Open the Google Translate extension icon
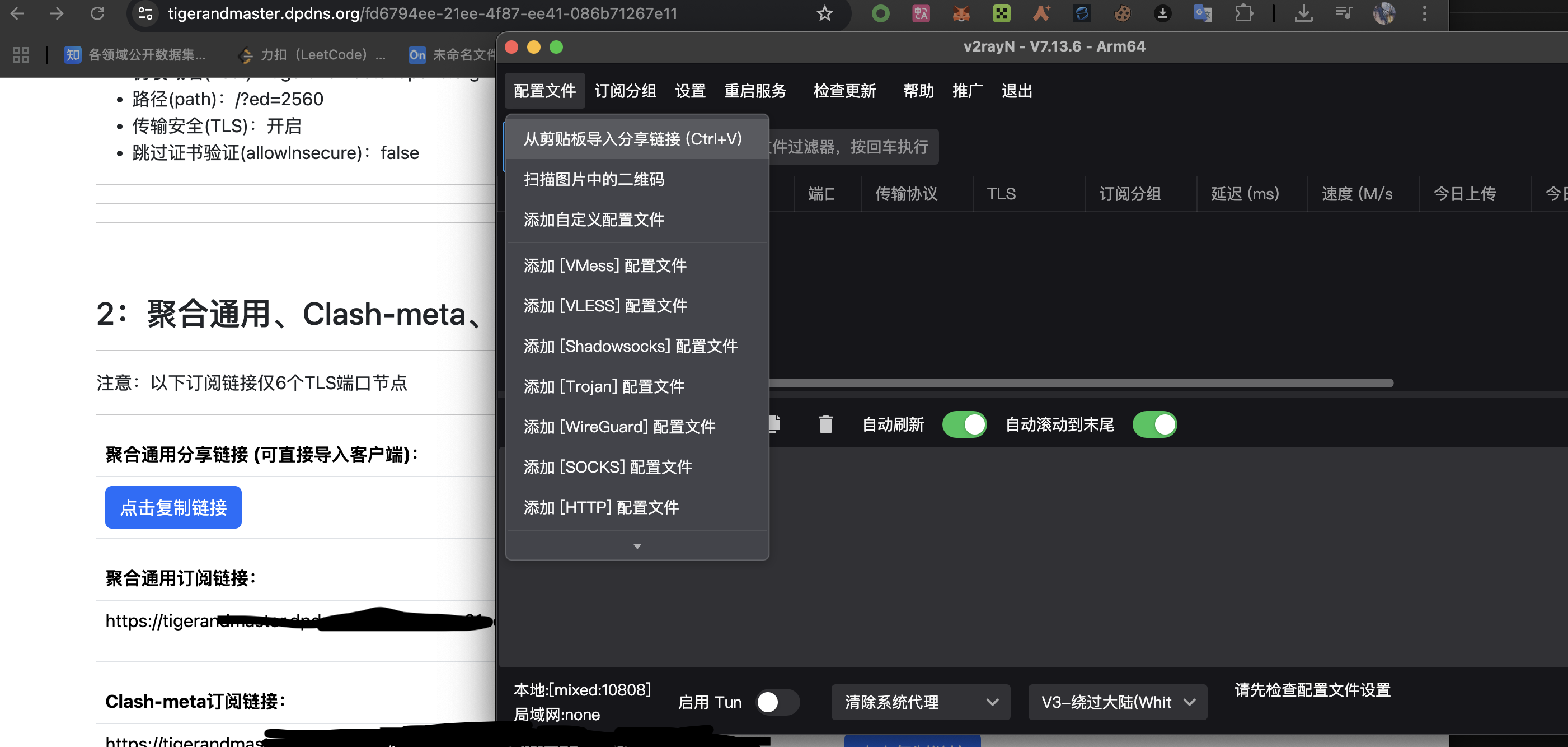Viewport: 1568px width, 747px height. point(1203,13)
